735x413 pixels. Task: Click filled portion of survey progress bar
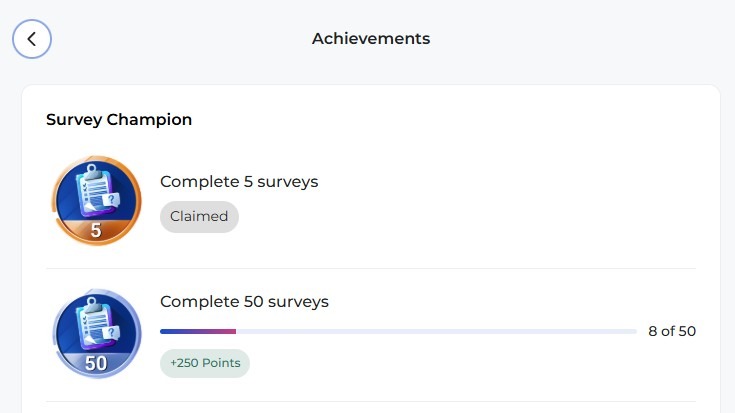198,331
